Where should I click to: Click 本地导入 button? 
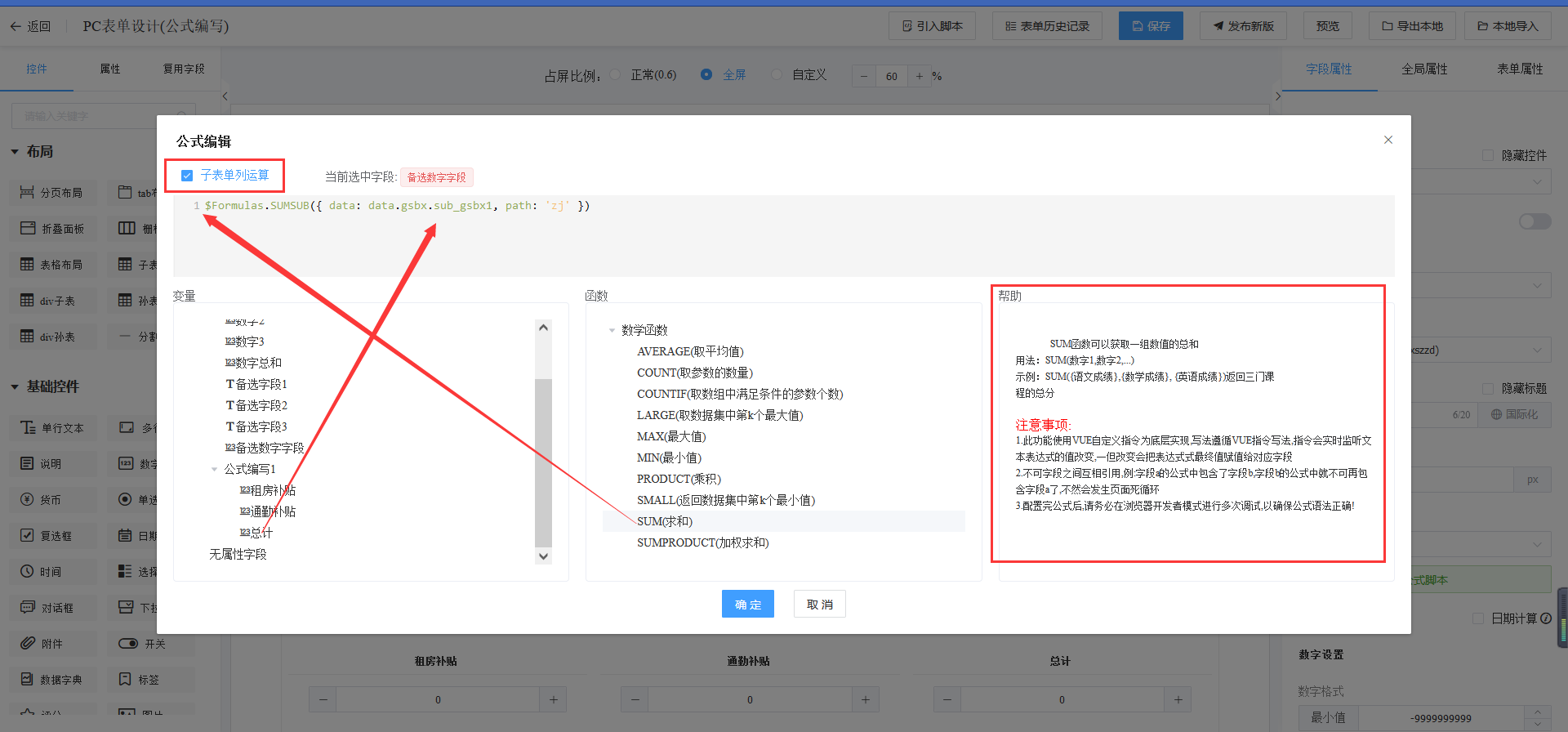(1508, 26)
